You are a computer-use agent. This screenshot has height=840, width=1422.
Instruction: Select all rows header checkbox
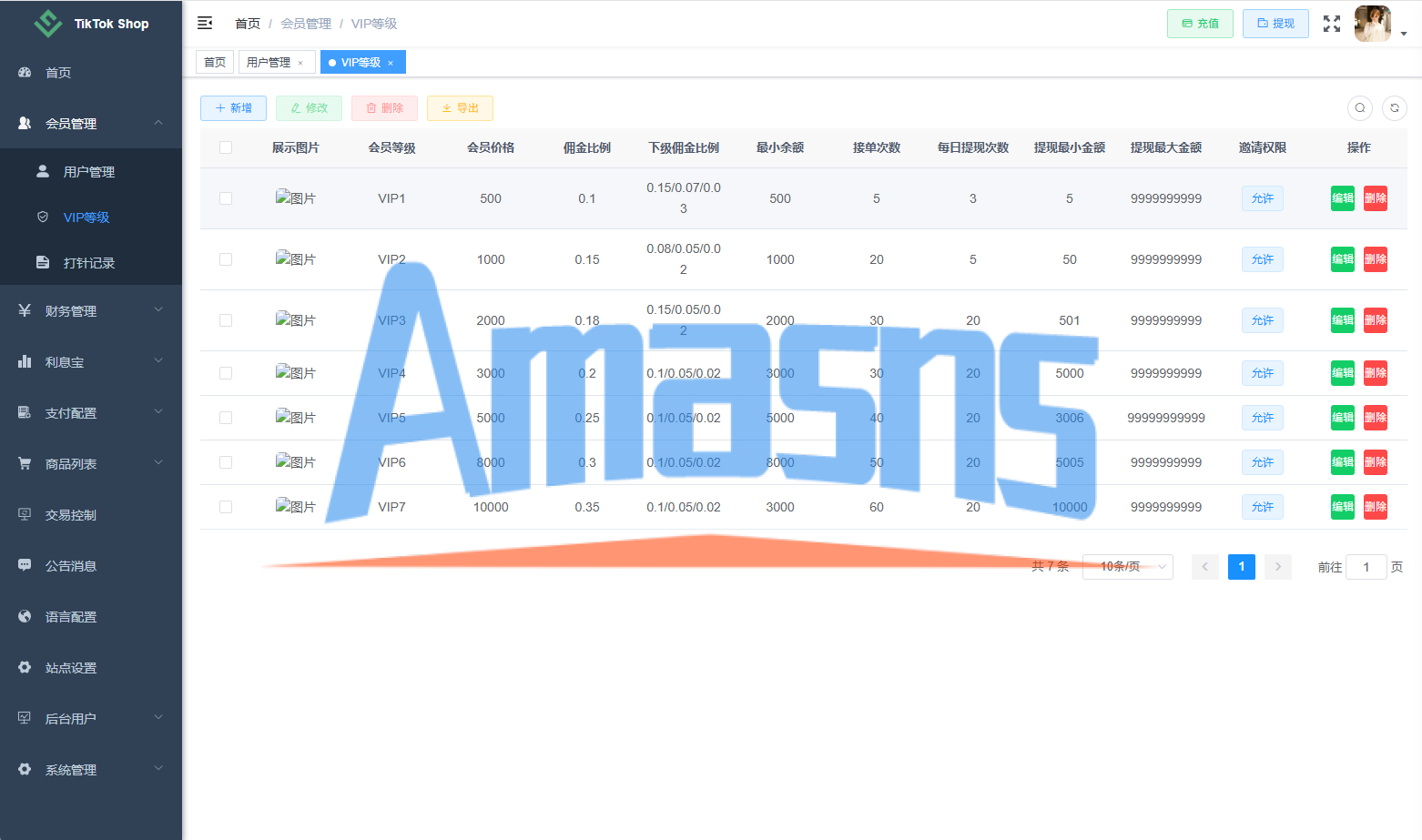point(226,147)
